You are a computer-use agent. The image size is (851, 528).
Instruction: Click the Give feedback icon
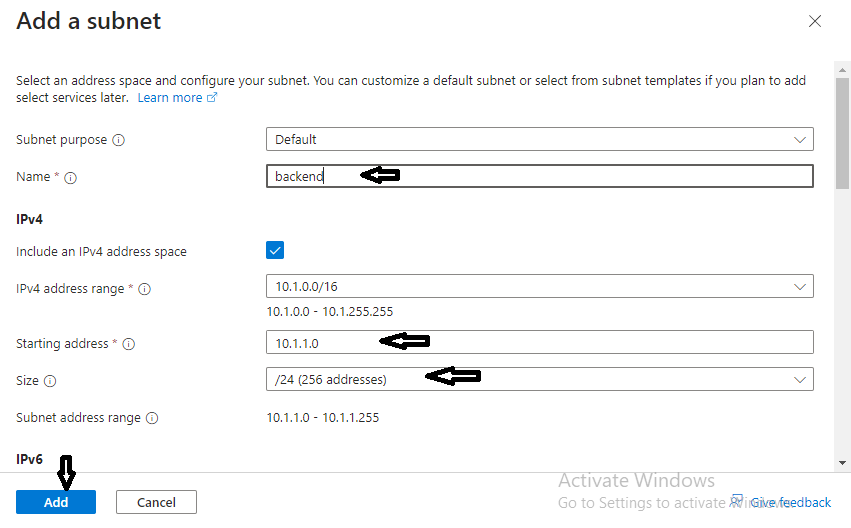pos(738,500)
